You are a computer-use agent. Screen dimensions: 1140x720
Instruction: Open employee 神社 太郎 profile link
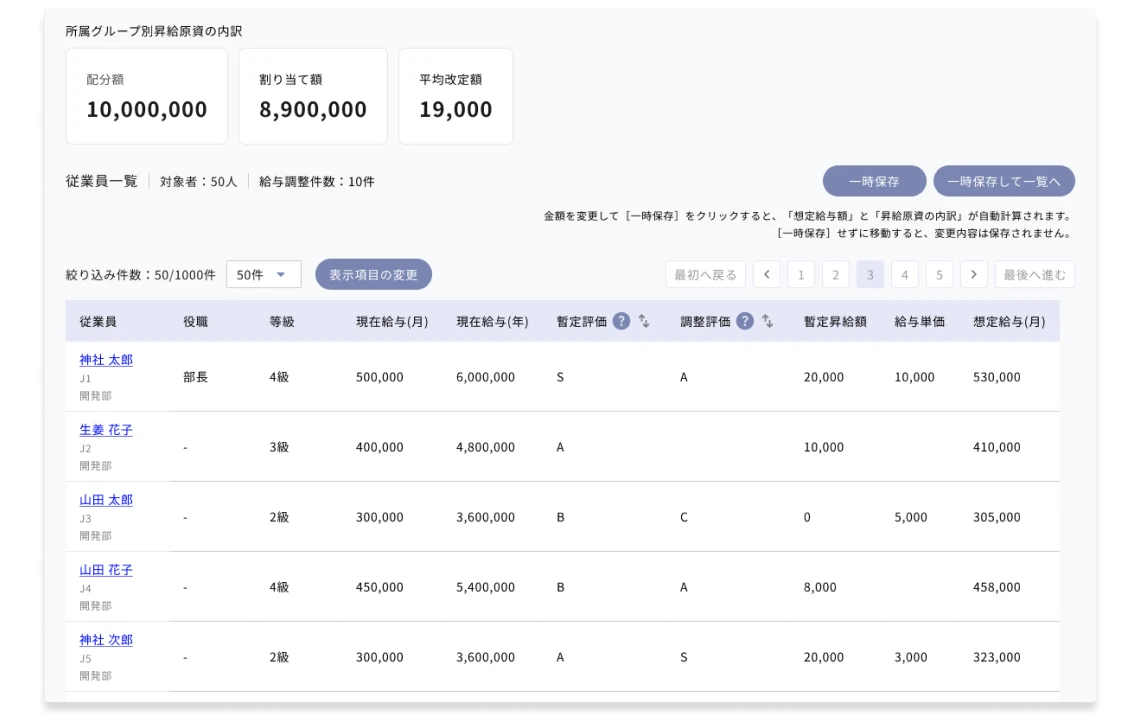pyautogui.click(x=106, y=360)
